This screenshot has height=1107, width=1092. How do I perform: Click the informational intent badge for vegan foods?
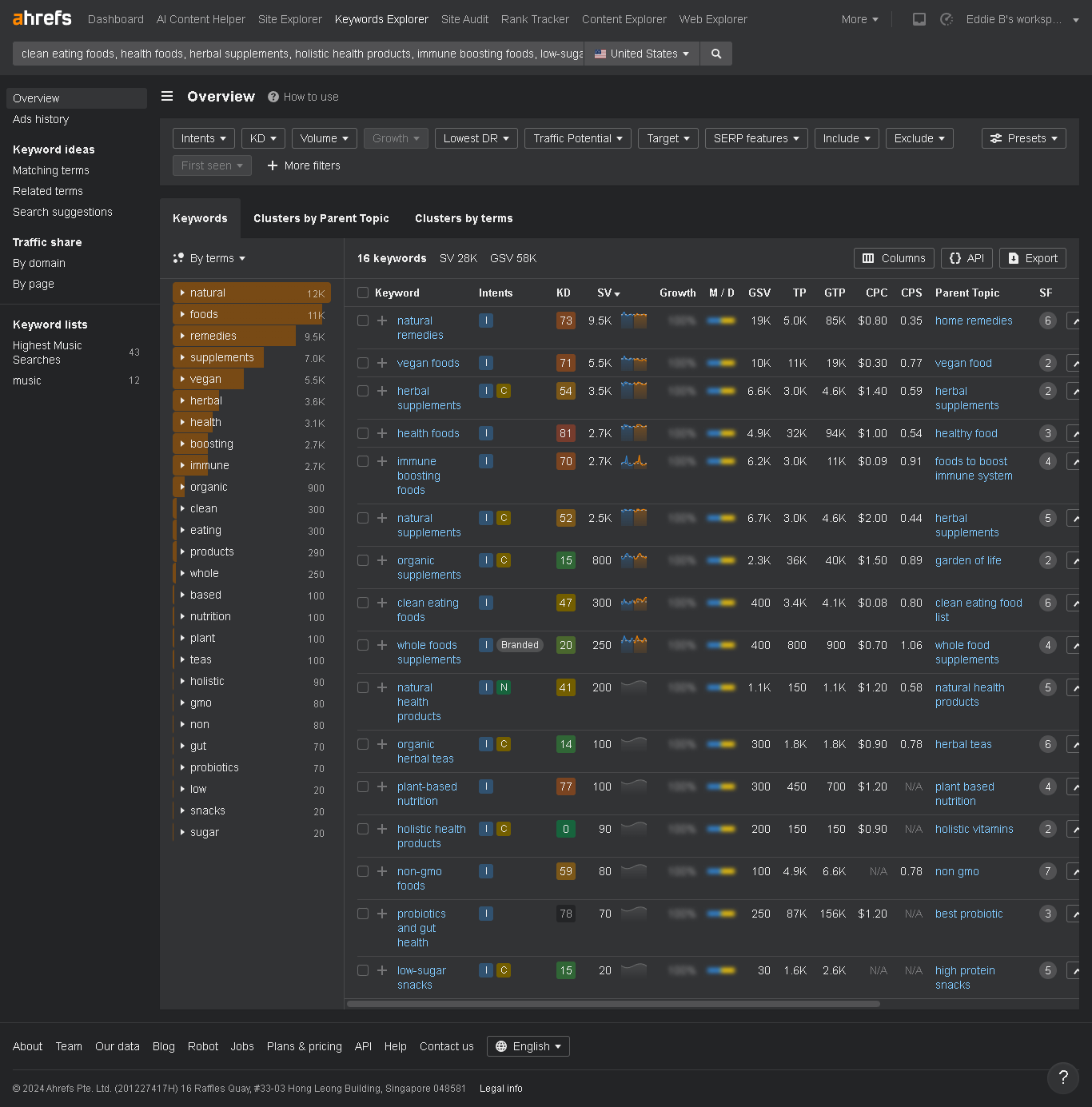coord(486,363)
